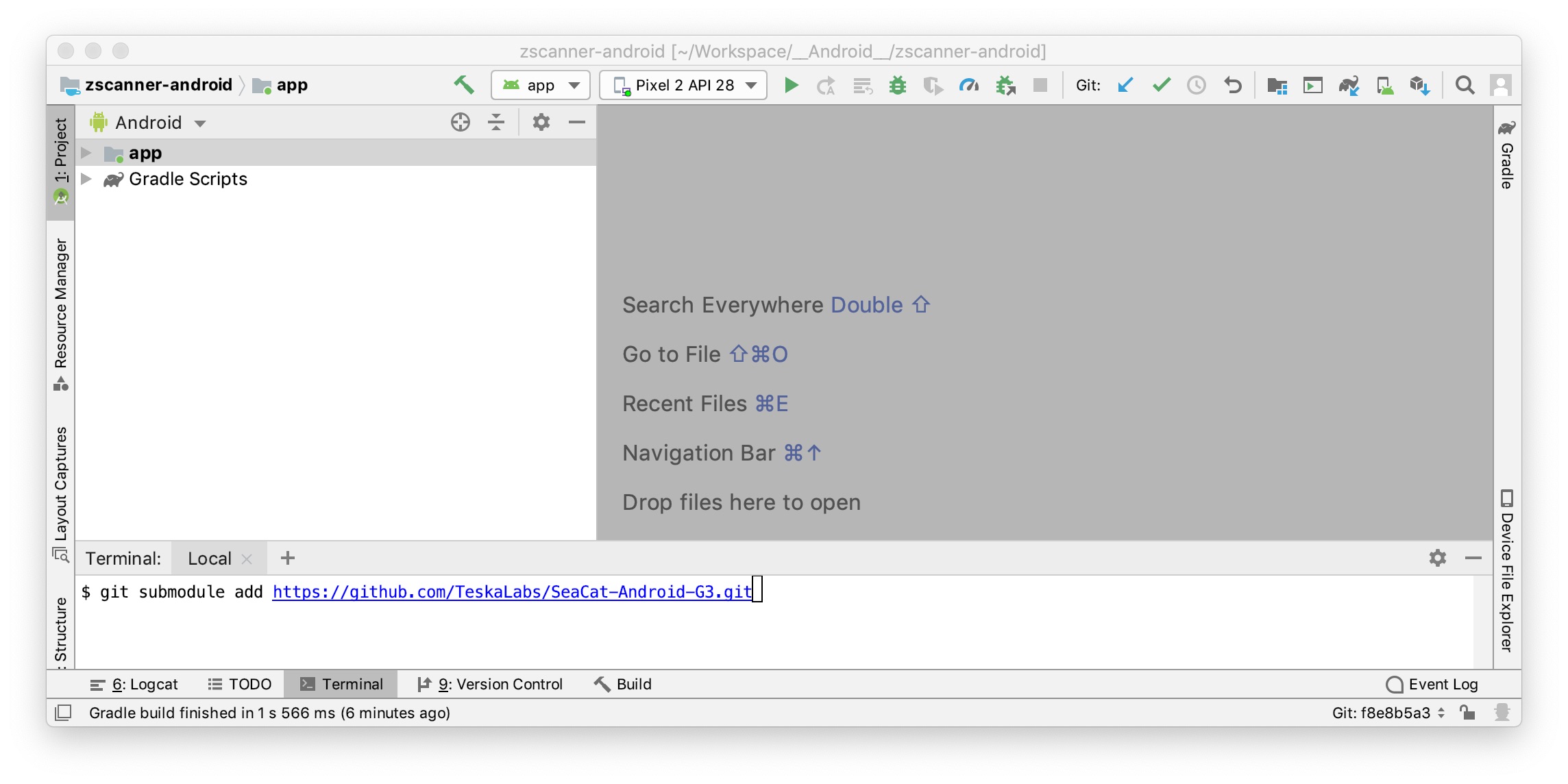
Task: Add new terminal session plus button
Action: coord(288,558)
